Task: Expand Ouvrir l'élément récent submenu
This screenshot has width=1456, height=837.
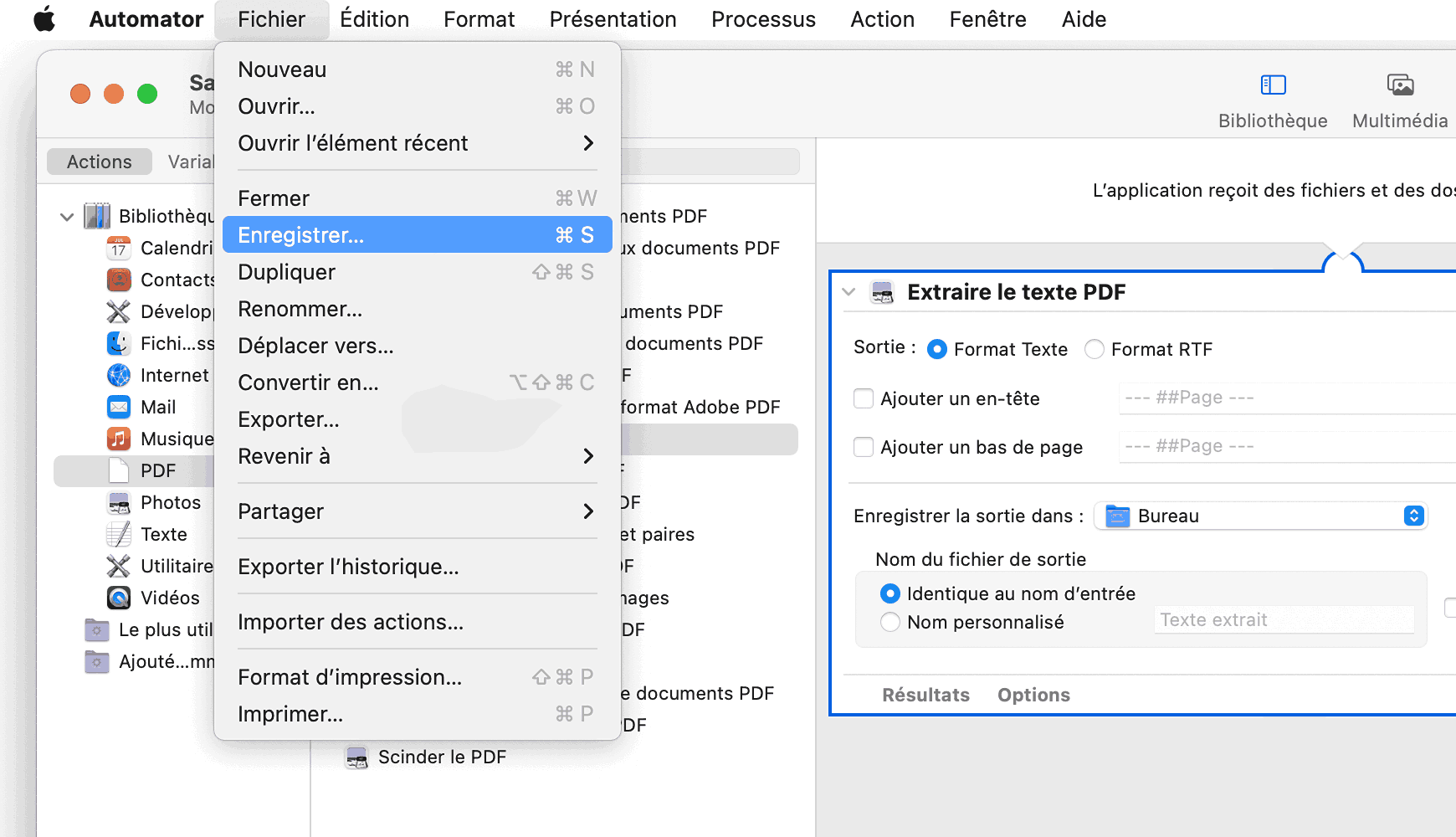Action: [417, 143]
